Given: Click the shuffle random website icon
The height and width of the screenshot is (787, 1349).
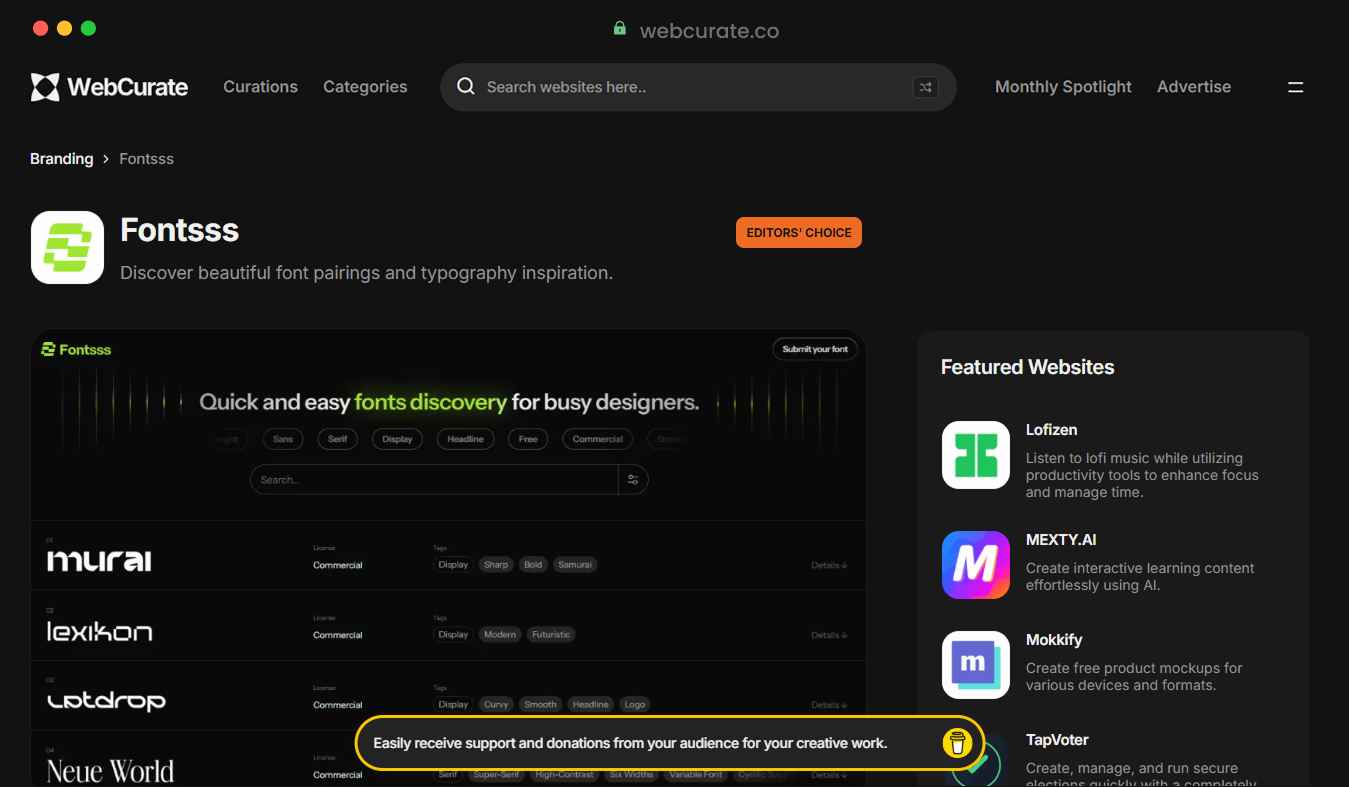Looking at the screenshot, I should (926, 87).
